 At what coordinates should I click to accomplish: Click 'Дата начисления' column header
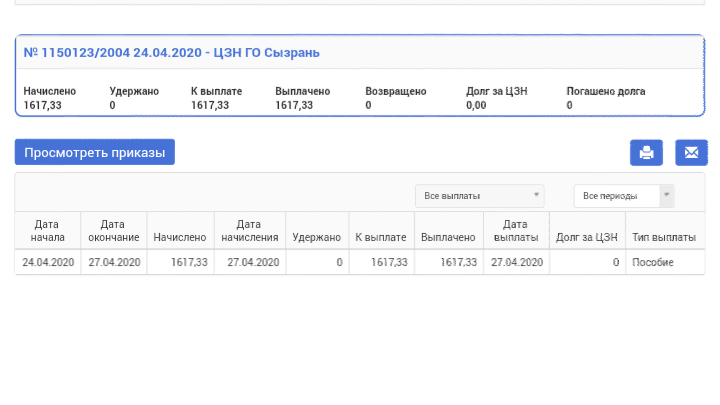249,231
